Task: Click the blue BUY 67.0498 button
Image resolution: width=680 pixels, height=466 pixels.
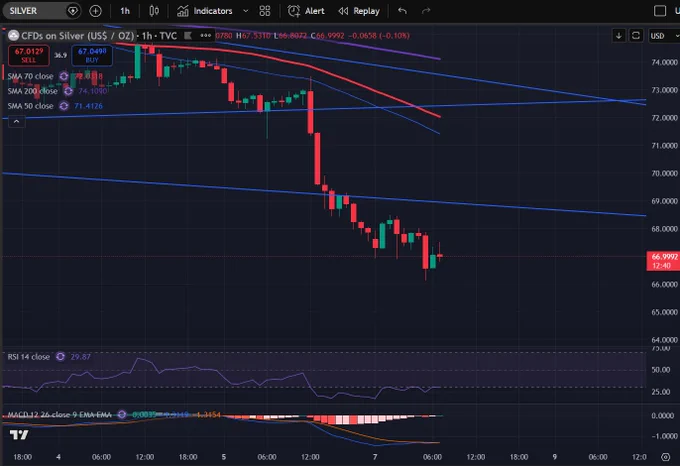Action: 92,55
